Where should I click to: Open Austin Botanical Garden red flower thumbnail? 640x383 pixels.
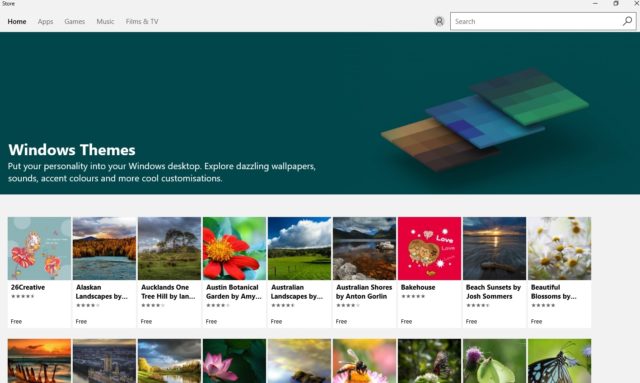[x=234, y=248]
